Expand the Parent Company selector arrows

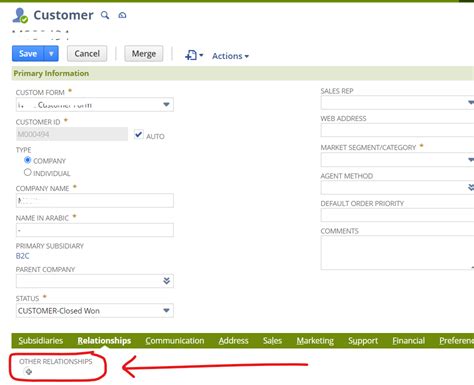click(167, 281)
